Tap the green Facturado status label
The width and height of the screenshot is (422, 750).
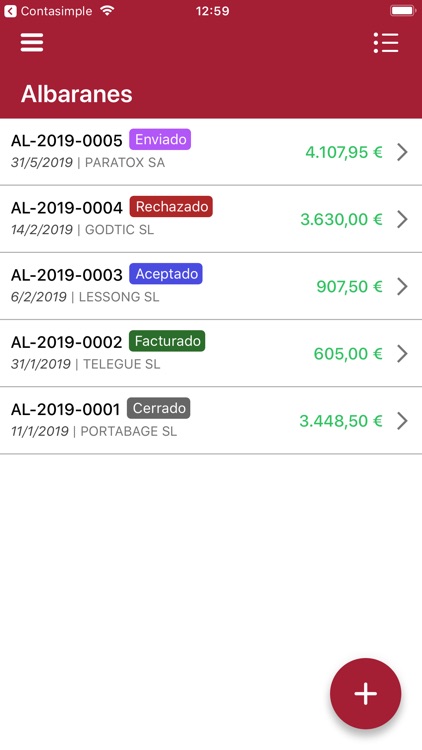[x=167, y=341]
